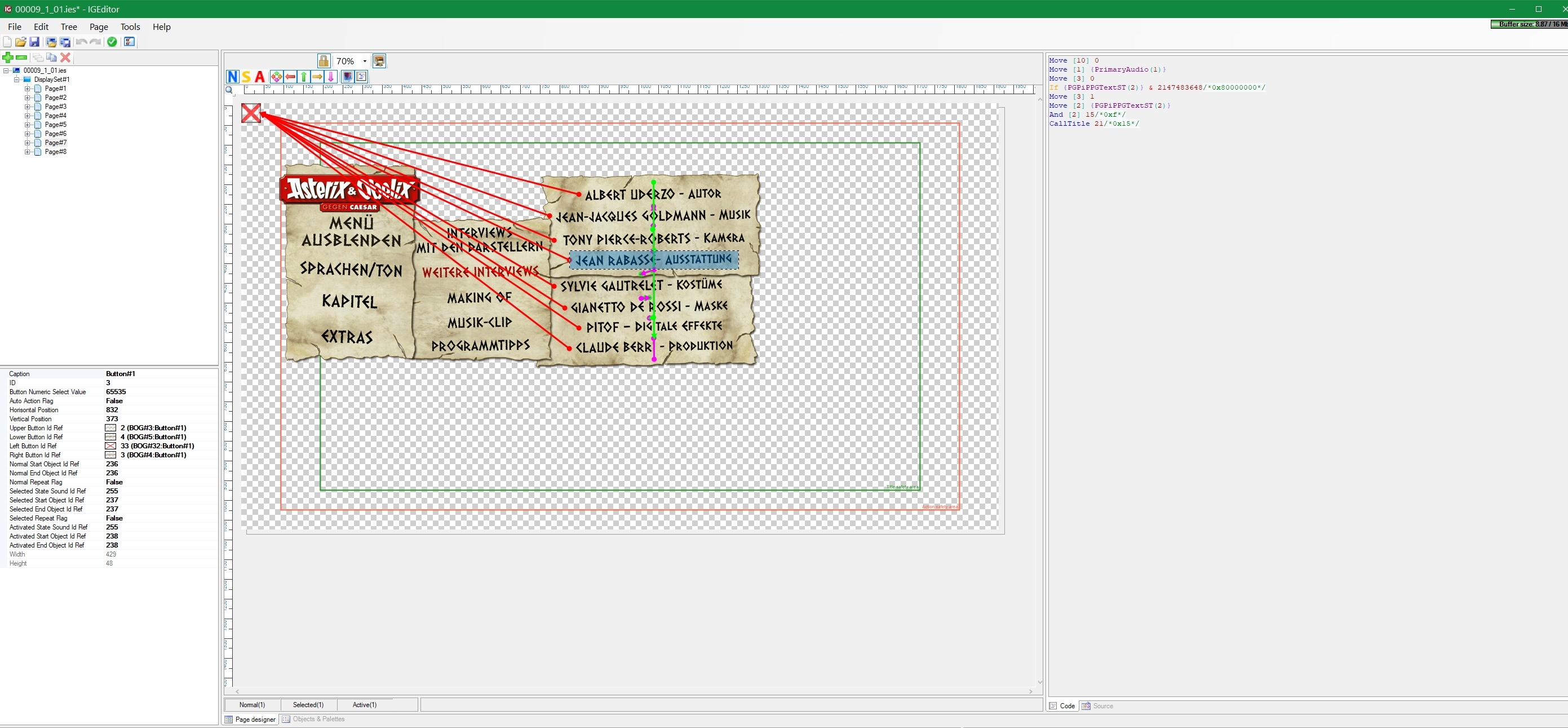
Task: Select the highlighted Jean Rabasse button on canvas
Action: click(x=654, y=260)
